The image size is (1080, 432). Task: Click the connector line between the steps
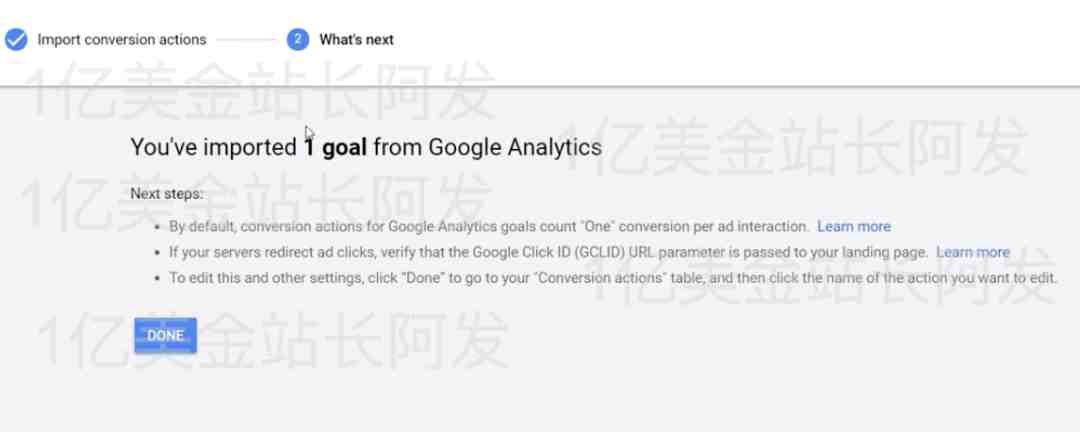(x=246, y=40)
